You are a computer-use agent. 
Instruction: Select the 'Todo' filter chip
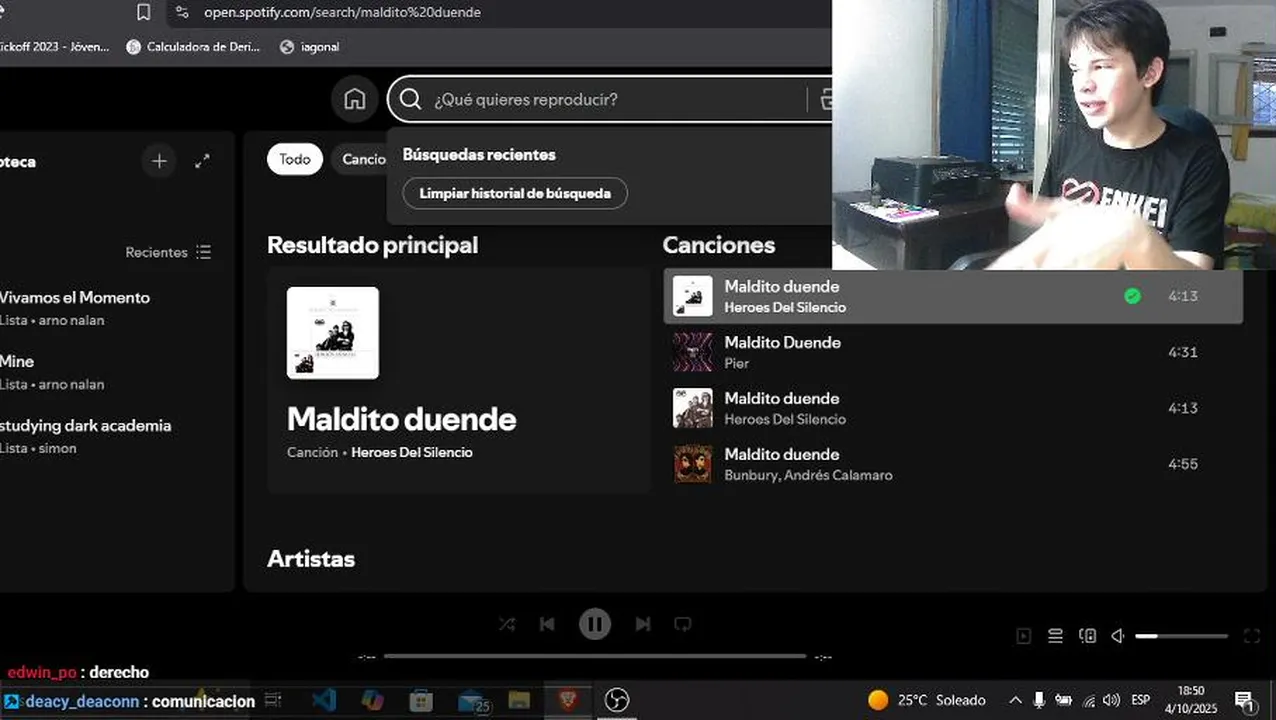(x=295, y=159)
